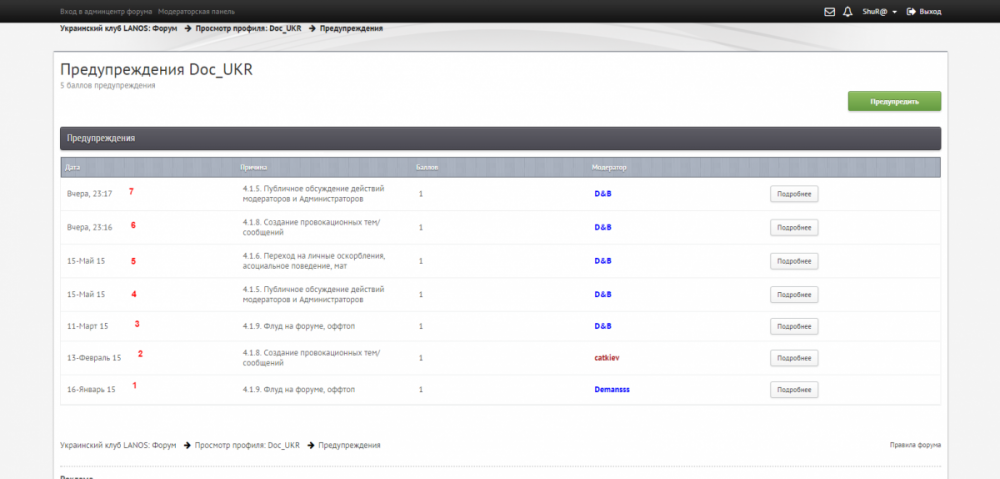This screenshot has height=479, width=1000.
Task: Click the green Предупредить button
Action: click(894, 101)
